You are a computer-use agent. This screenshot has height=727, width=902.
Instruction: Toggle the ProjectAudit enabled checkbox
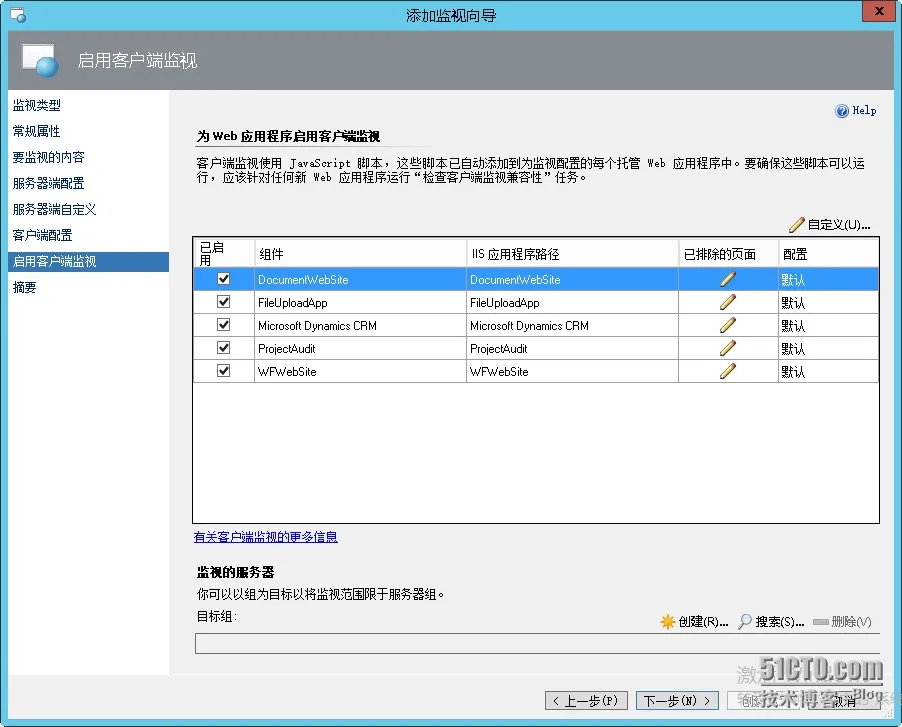tap(223, 348)
